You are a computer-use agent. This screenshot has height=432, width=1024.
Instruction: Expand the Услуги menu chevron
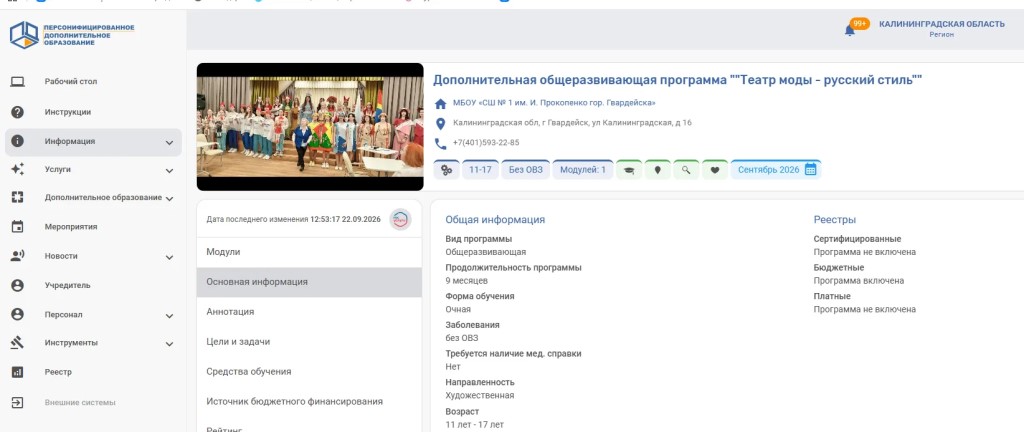169,170
